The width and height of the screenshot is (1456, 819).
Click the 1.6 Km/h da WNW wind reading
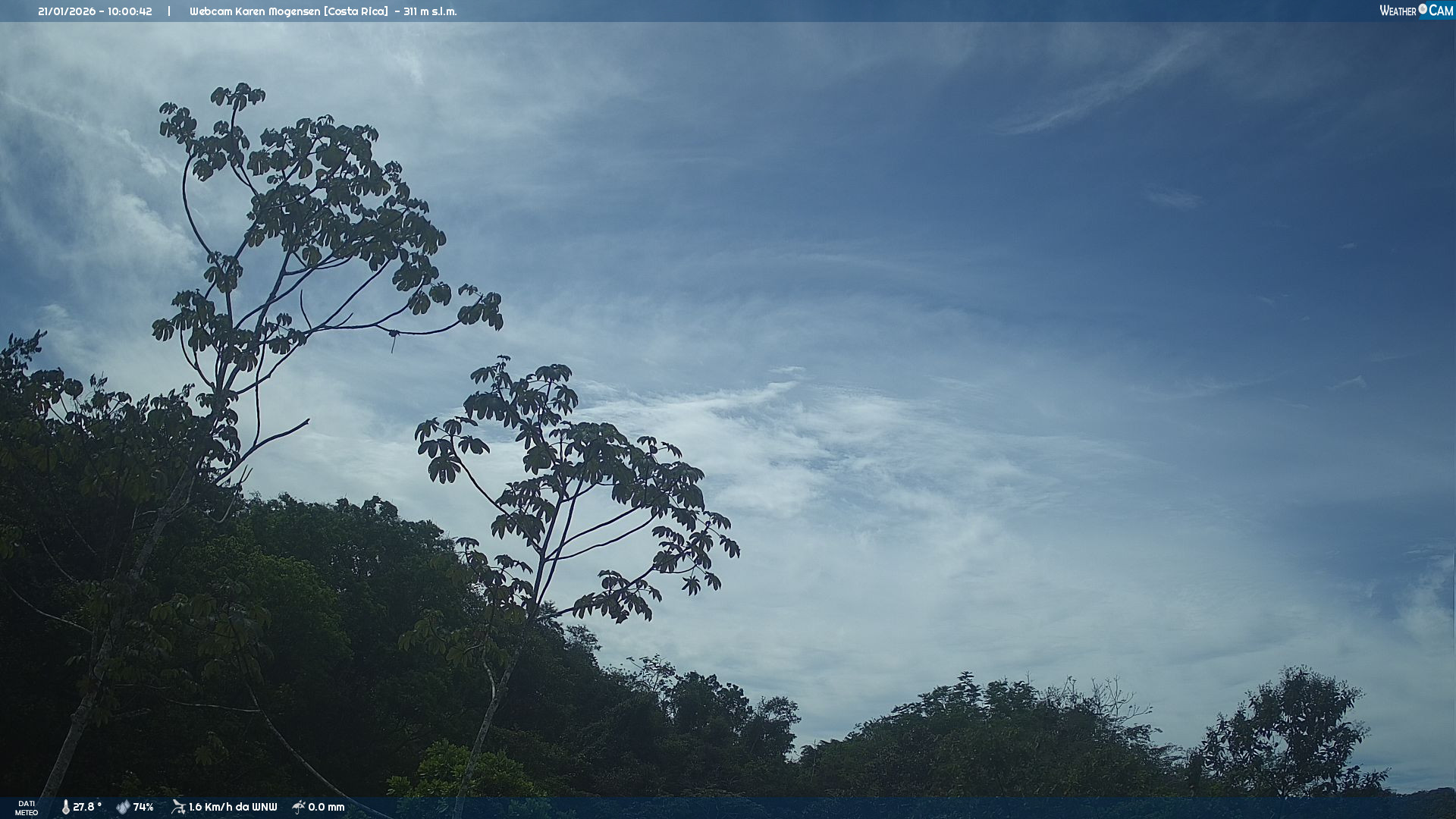(x=233, y=807)
